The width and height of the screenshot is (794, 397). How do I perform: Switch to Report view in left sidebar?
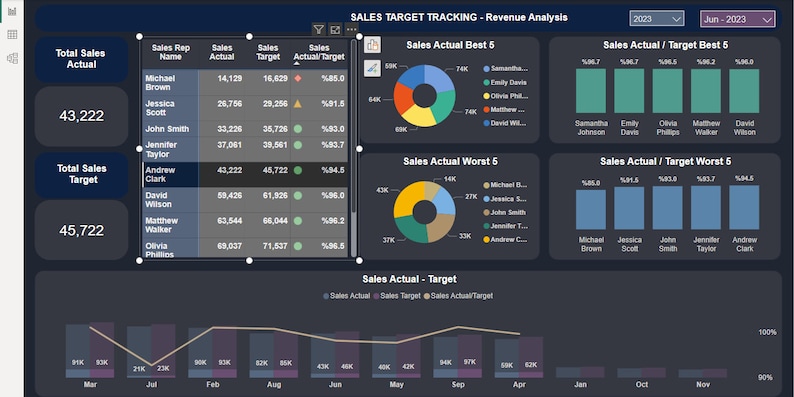pos(12,11)
